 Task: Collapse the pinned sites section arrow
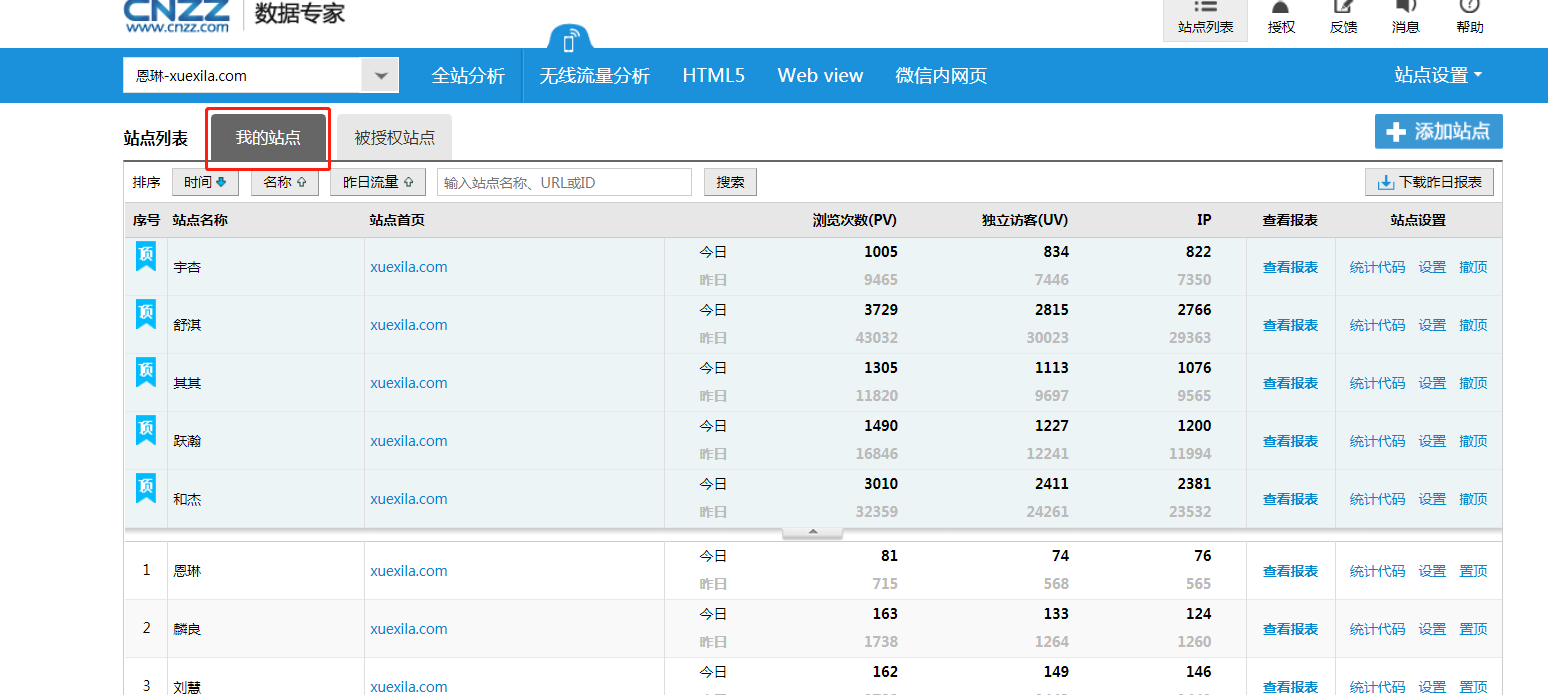(x=811, y=533)
